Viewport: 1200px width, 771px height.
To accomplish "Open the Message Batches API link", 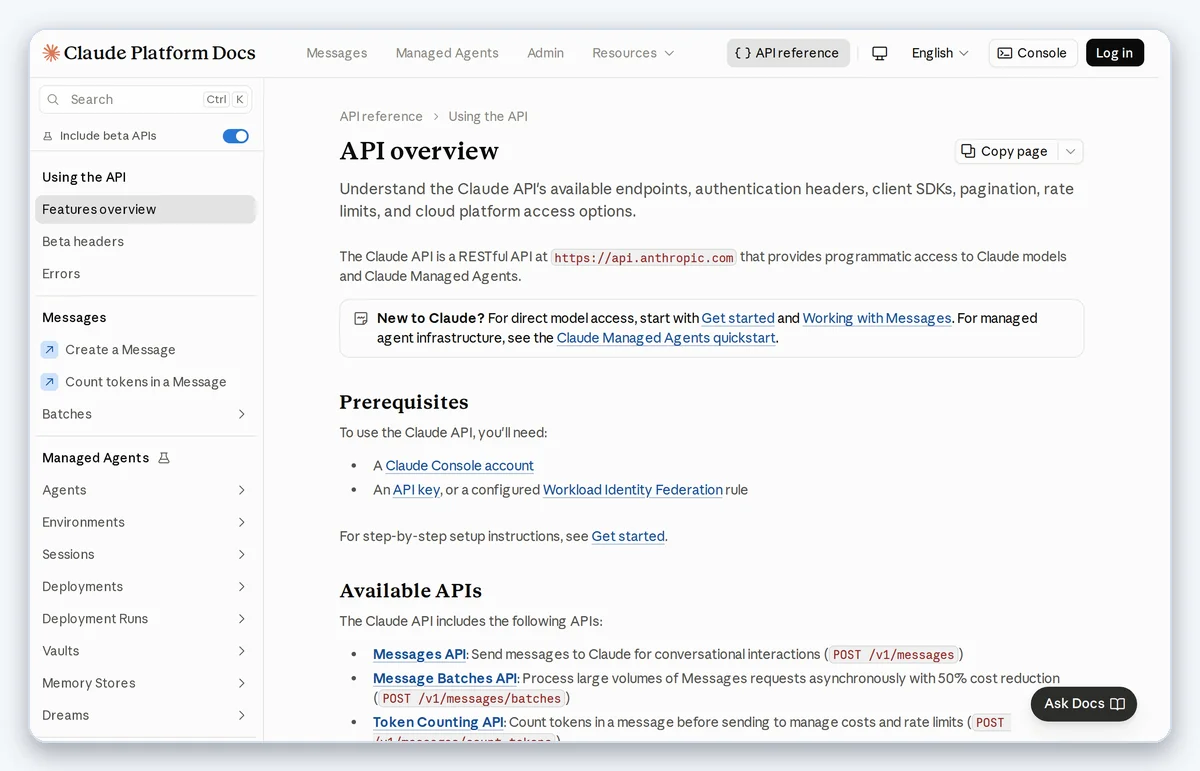I will (x=445, y=678).
